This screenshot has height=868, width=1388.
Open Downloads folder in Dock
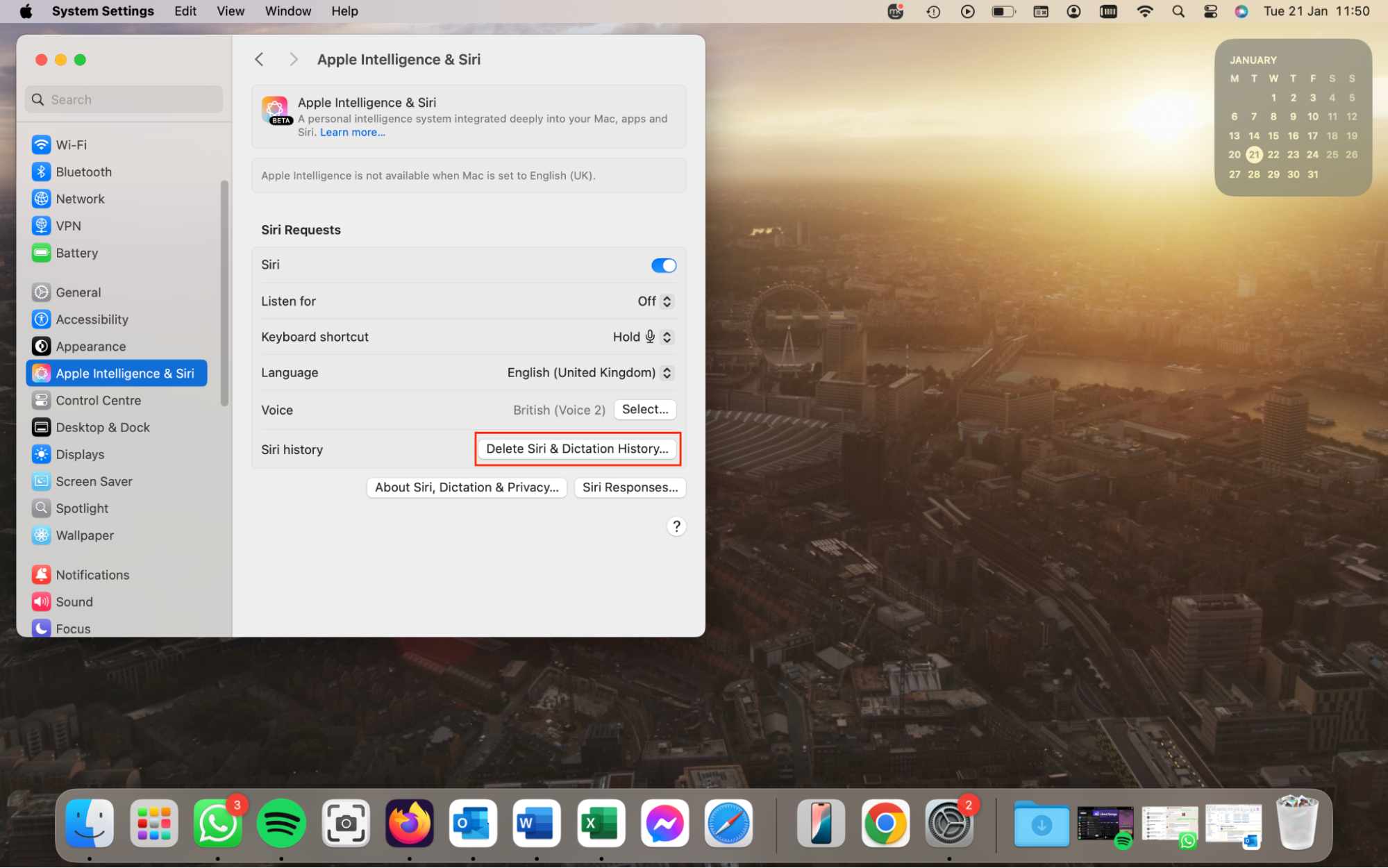tap(1041, 824)
